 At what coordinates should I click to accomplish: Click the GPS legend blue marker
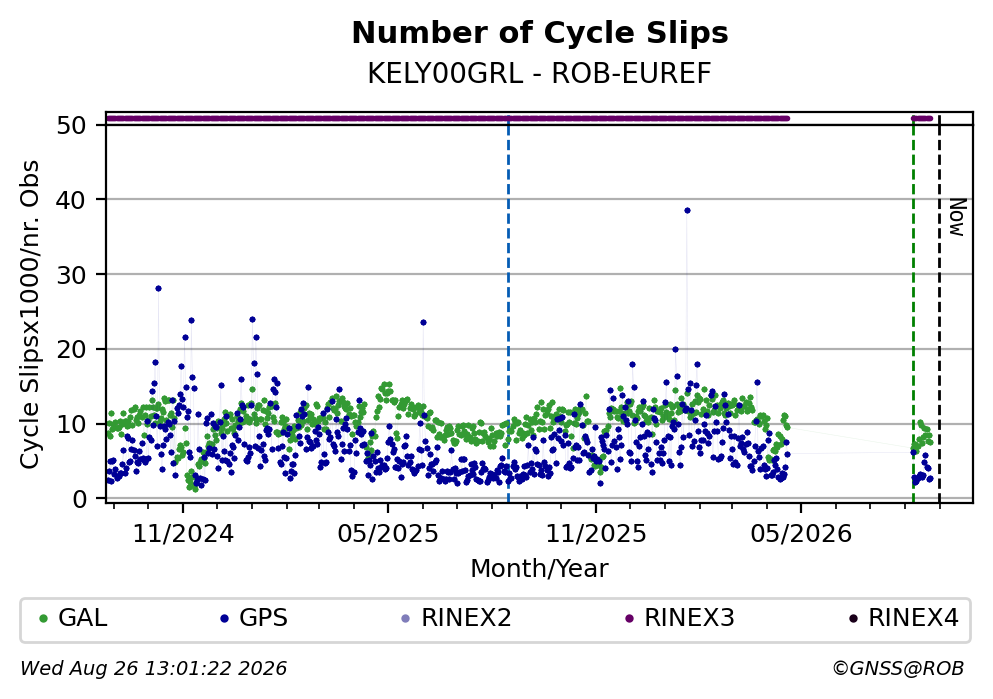(224, 619)
